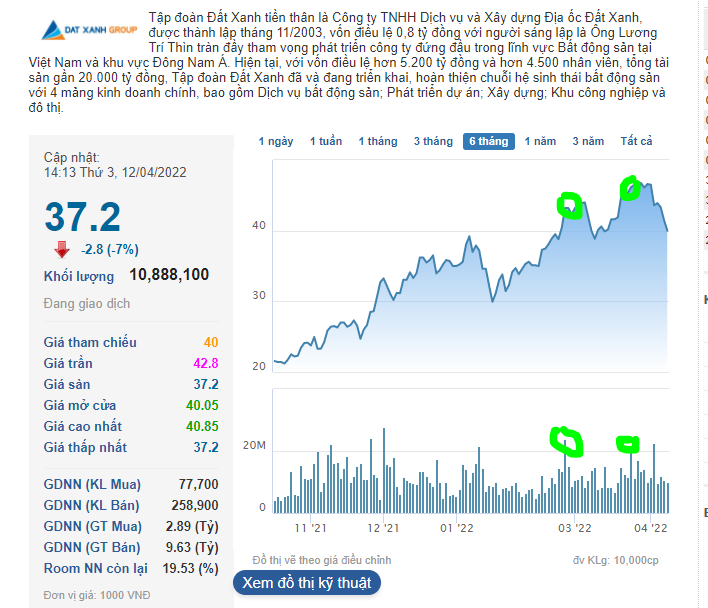708x608 pixels.
Task: Switch chart to 1 tháng range
Action: 377,141
